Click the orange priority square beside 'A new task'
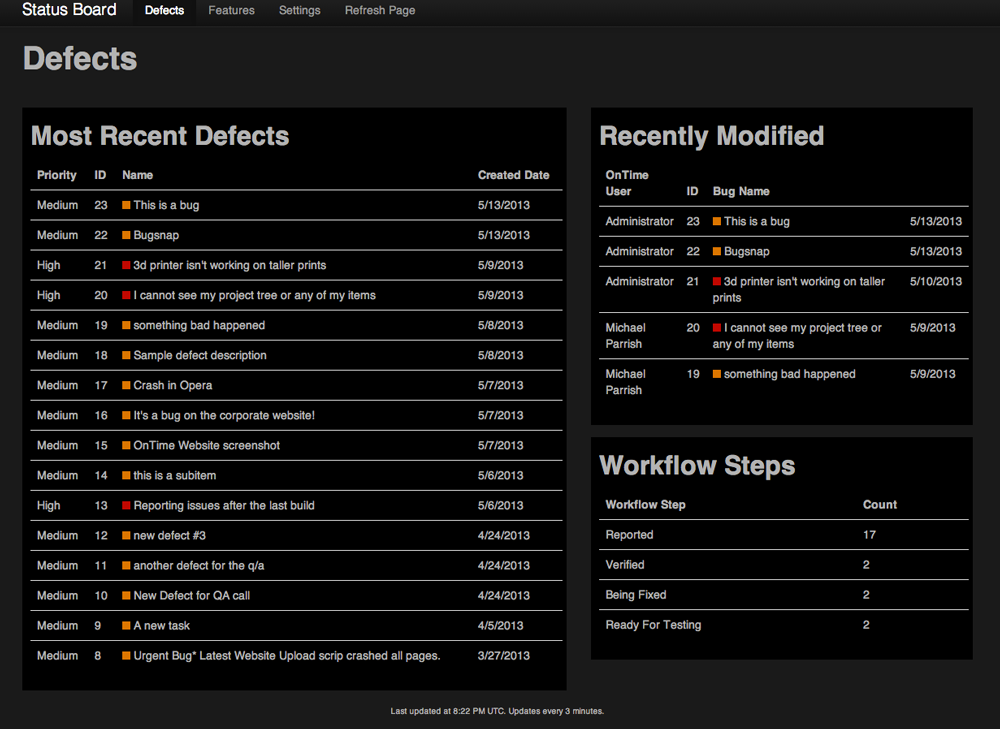This screenshot has width=1000, height=729. [126, 626]
